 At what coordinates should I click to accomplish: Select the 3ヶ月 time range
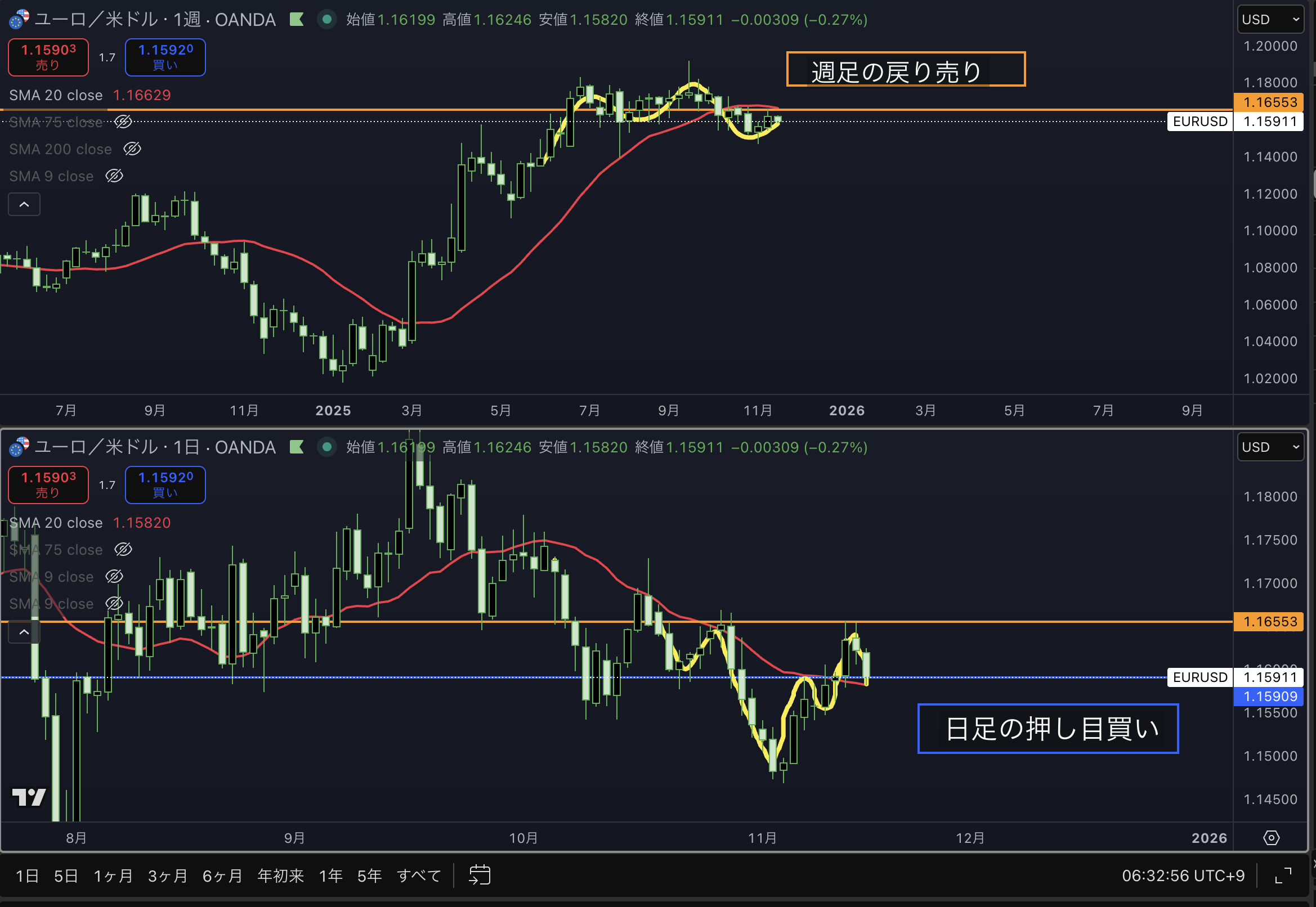[x=167, y=875]
